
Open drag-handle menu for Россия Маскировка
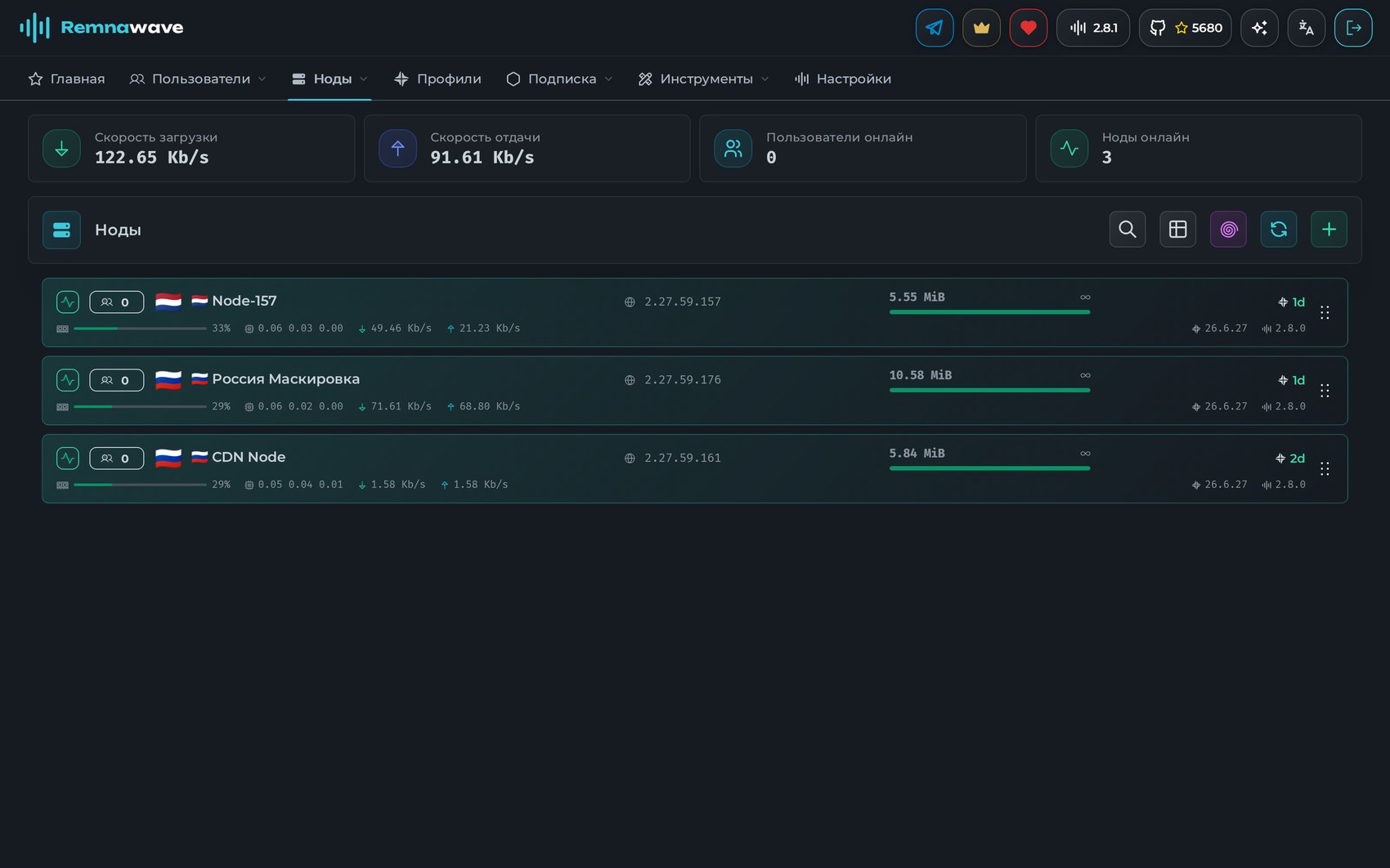1325,391
